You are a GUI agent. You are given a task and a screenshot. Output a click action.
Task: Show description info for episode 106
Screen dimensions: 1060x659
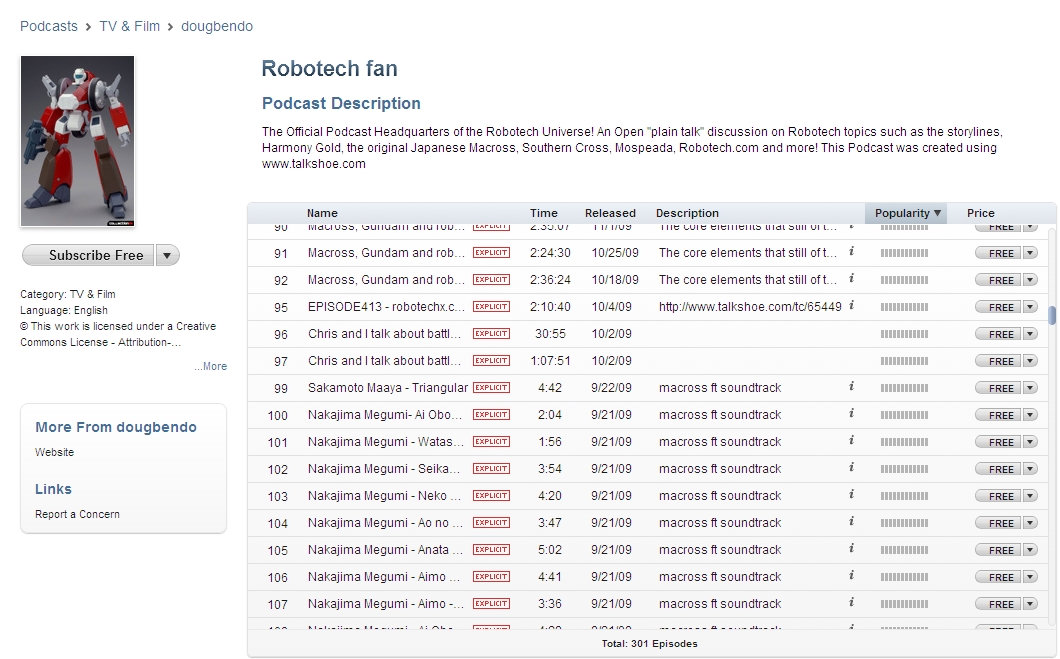pyautogui.click(x=851, y=576)
